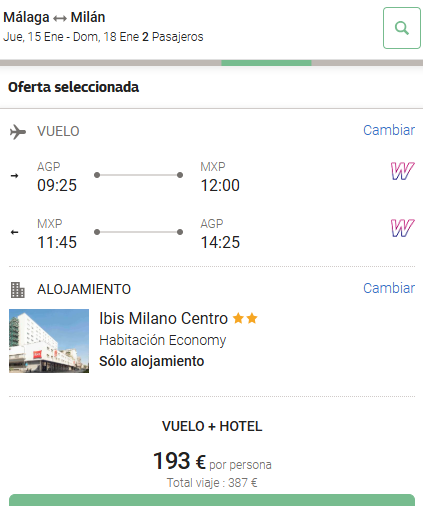Click the return flight left arrow icon
This screenshot has height=506, width=423.
[x=14, y=232]
